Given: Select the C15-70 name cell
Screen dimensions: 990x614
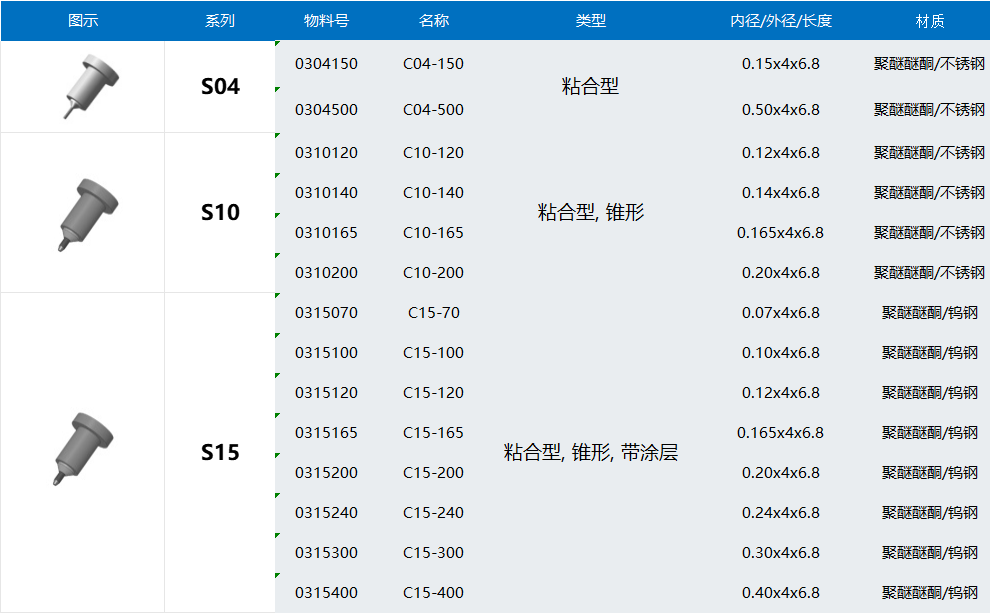Looking at the screenshot, I should (434, 313).
